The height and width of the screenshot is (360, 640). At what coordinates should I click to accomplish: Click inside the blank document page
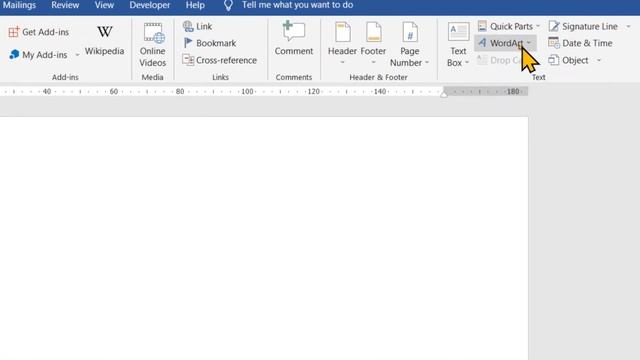[x=264, y=238]
